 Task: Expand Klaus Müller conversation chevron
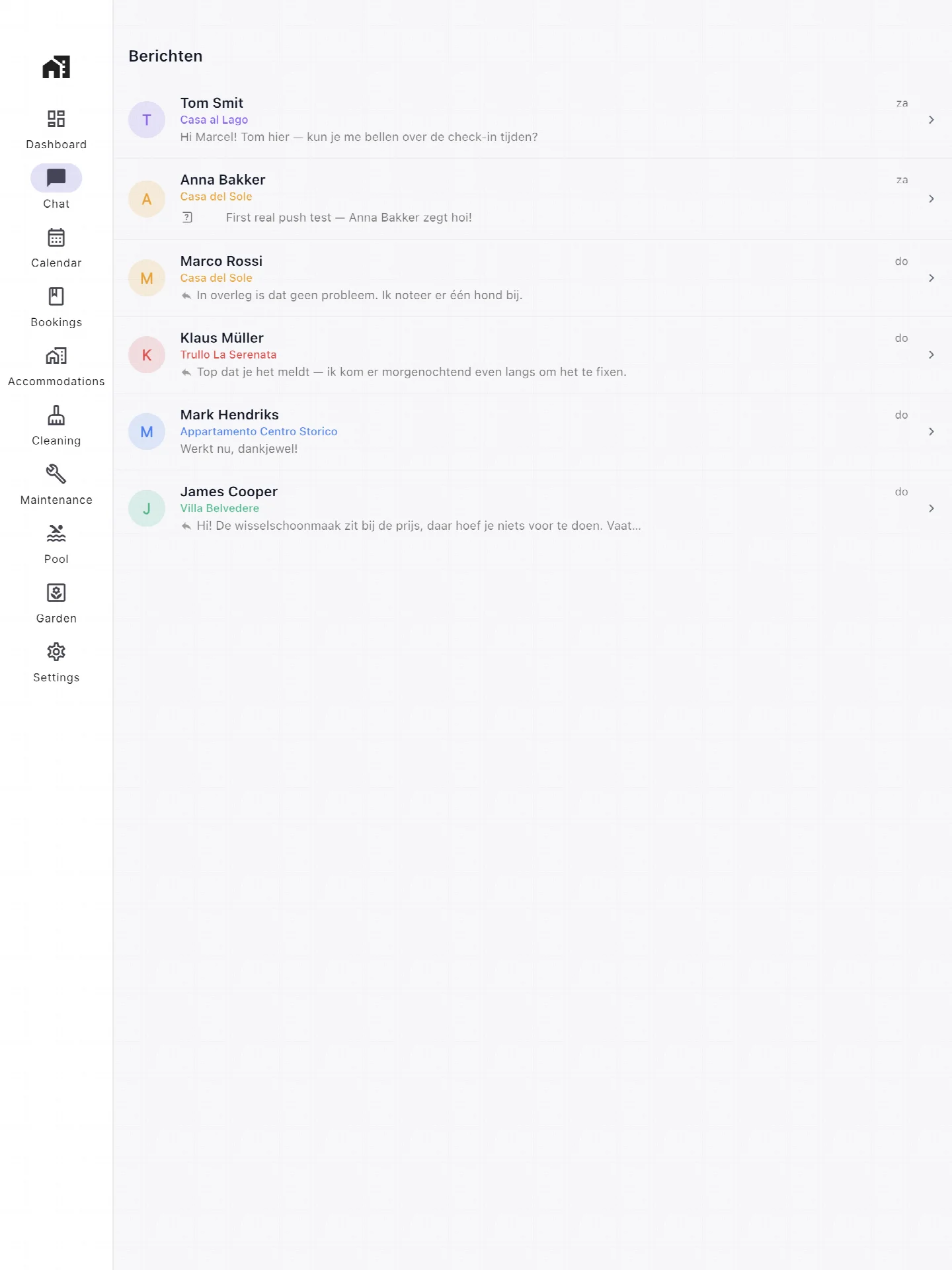(x=931, y=355)
